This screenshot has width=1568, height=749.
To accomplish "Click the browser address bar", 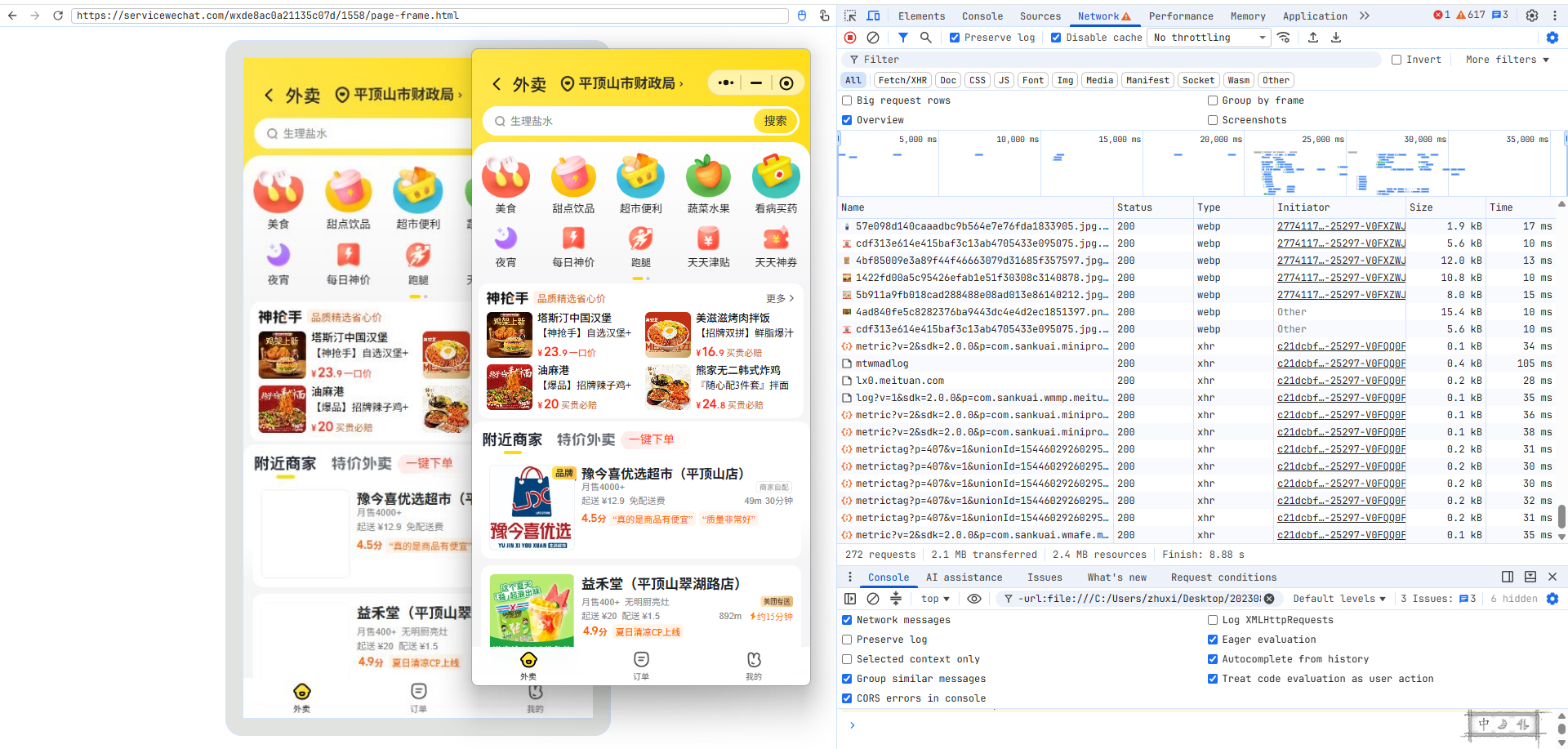I will pyautogui.click(x=430, y=16).
